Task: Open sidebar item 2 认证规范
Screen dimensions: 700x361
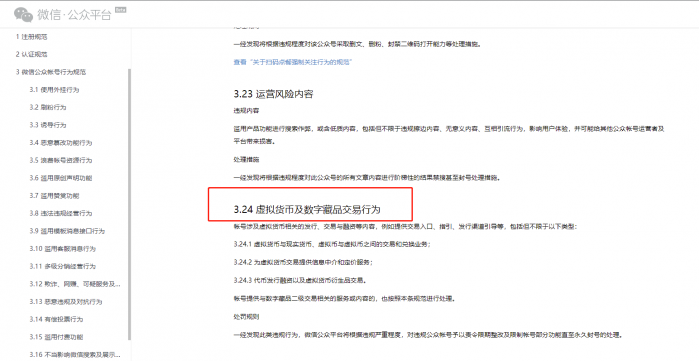Action: [32, 54]
